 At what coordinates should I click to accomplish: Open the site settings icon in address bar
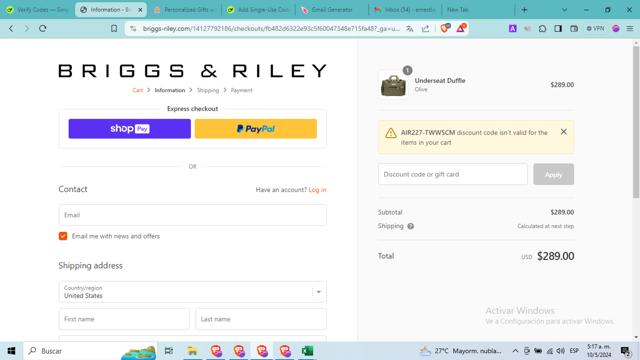(x=133, y=29)
